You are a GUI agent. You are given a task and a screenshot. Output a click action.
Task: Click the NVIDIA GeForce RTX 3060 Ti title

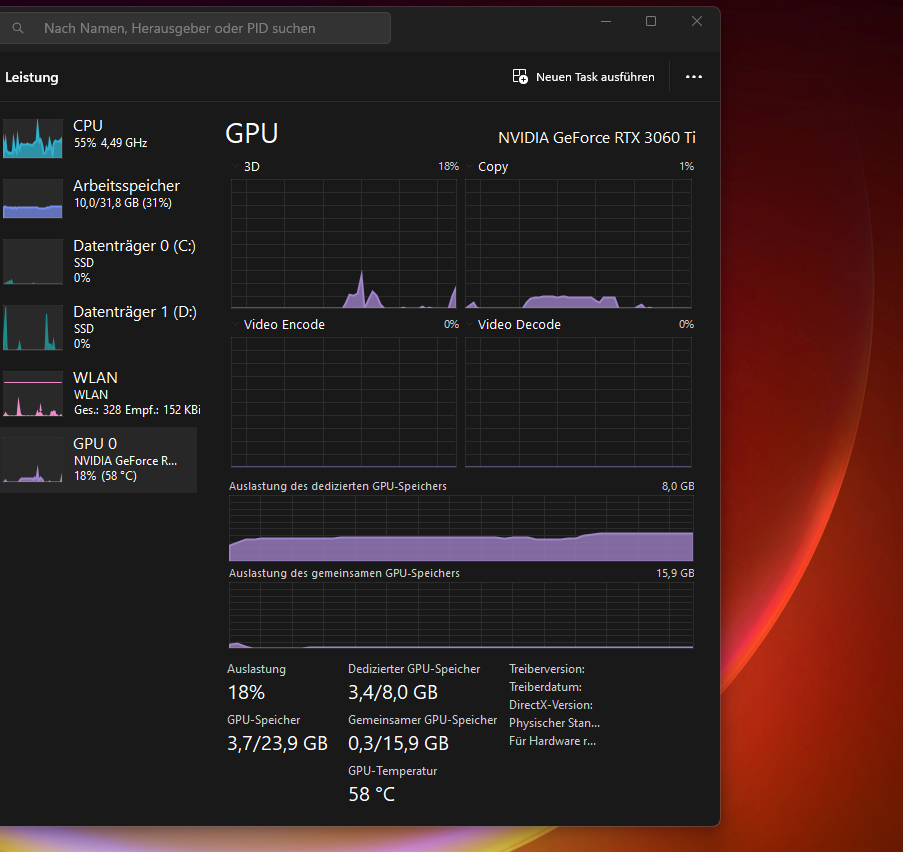point(597,138)
